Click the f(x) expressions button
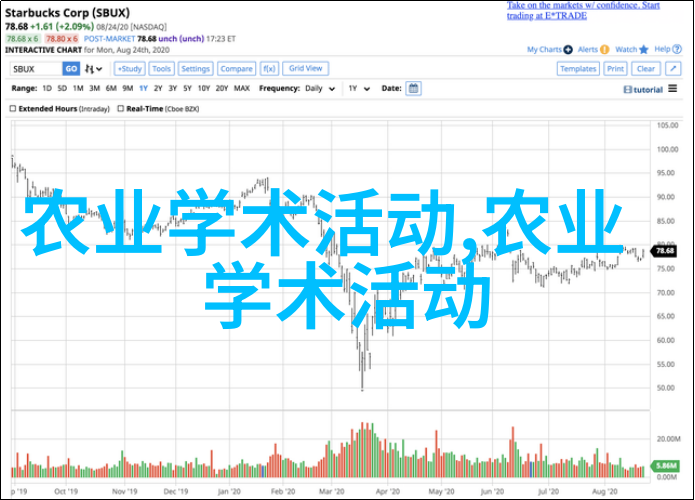 (x=269, y=69)
